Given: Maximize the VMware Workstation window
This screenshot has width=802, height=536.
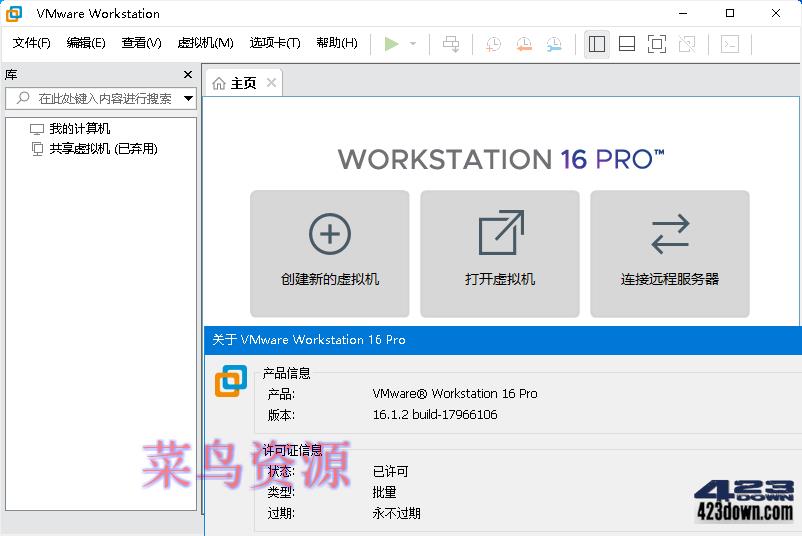Looking at the screenshot, I should tap(730, 13).
